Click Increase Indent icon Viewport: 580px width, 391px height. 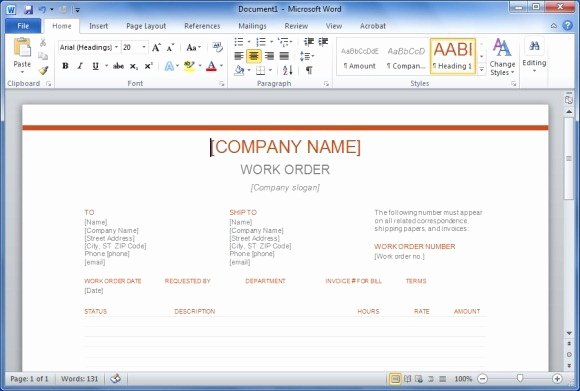pyautogui.click(x=323, y=42)
